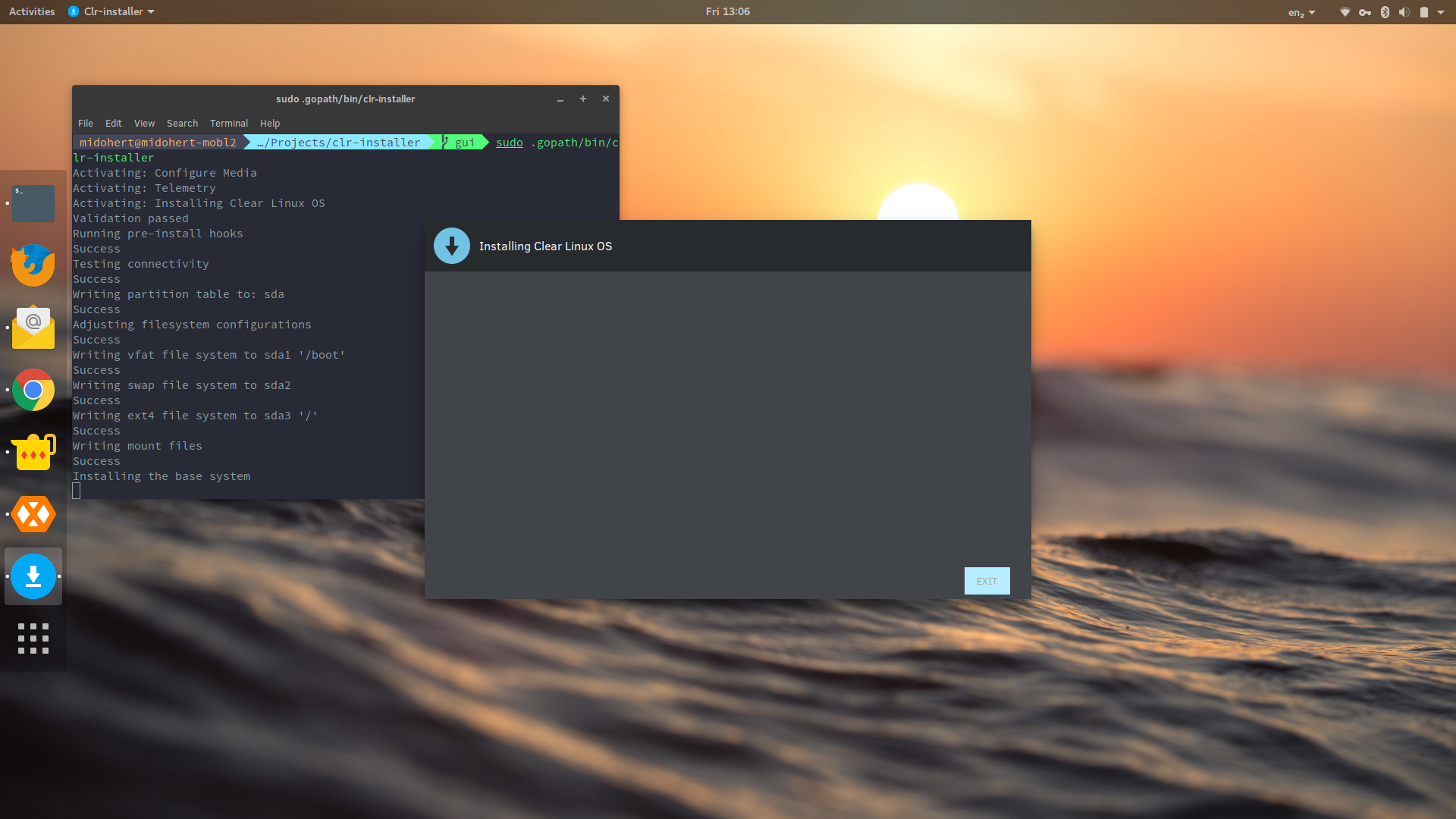1456x819 pixels.
Task: Click line Writing ext4 file system to sda3
Action: tap(195, 416)
